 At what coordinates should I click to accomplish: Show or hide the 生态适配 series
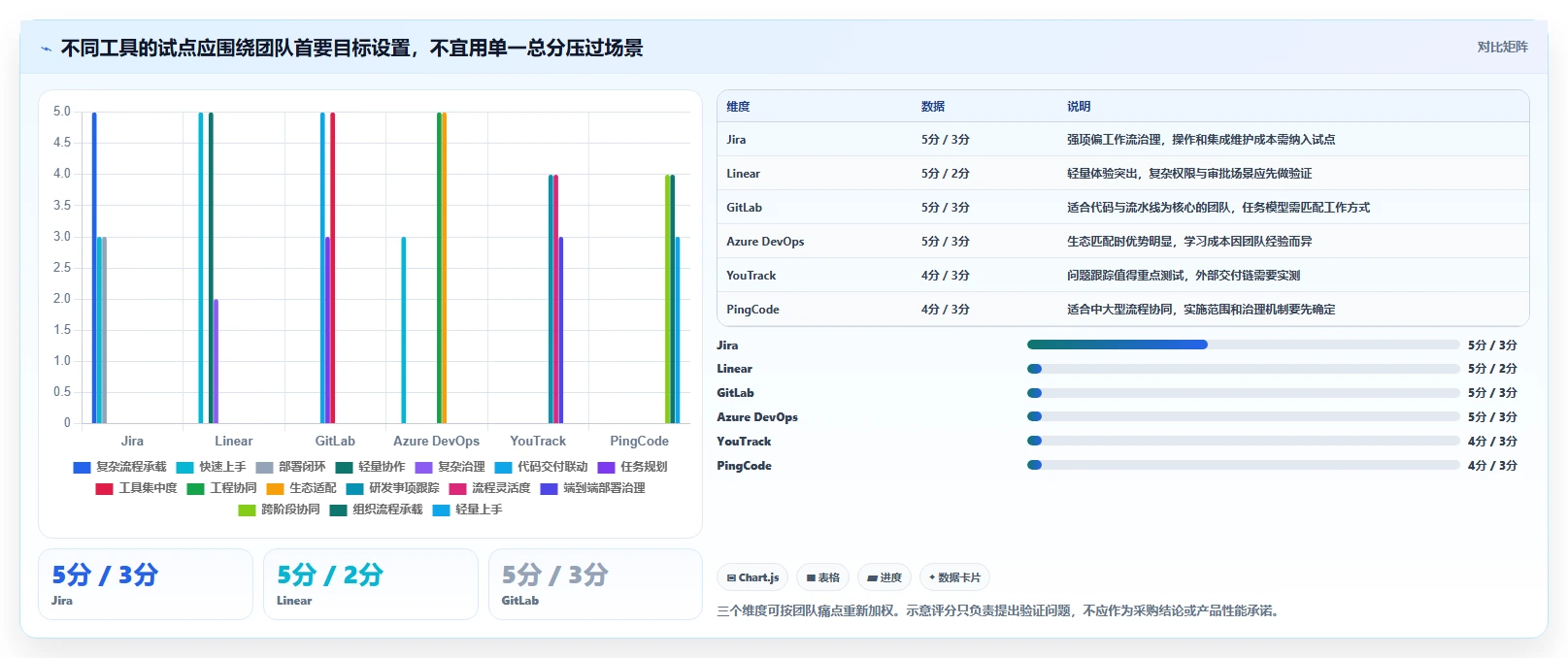click(x=301, y=488)
